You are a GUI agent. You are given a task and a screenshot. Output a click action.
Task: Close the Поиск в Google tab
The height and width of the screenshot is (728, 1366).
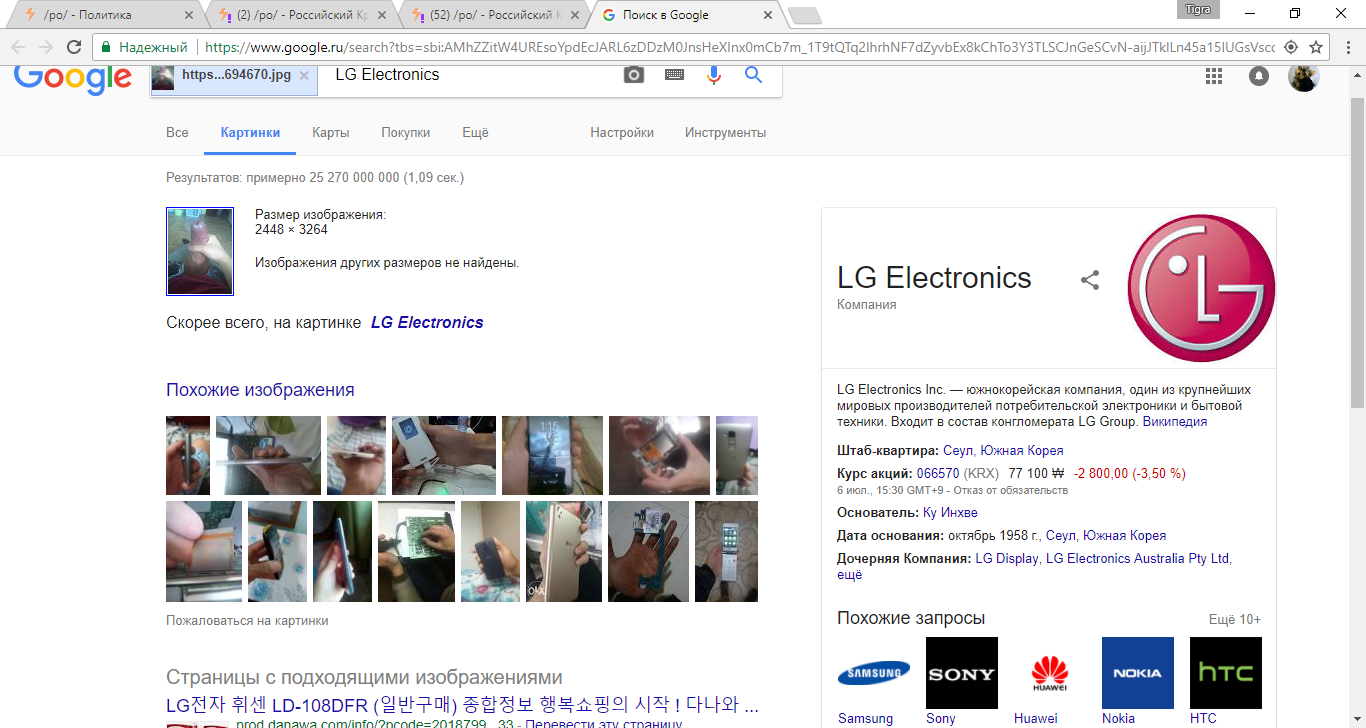pyautogui.click(x=768, y=15)
